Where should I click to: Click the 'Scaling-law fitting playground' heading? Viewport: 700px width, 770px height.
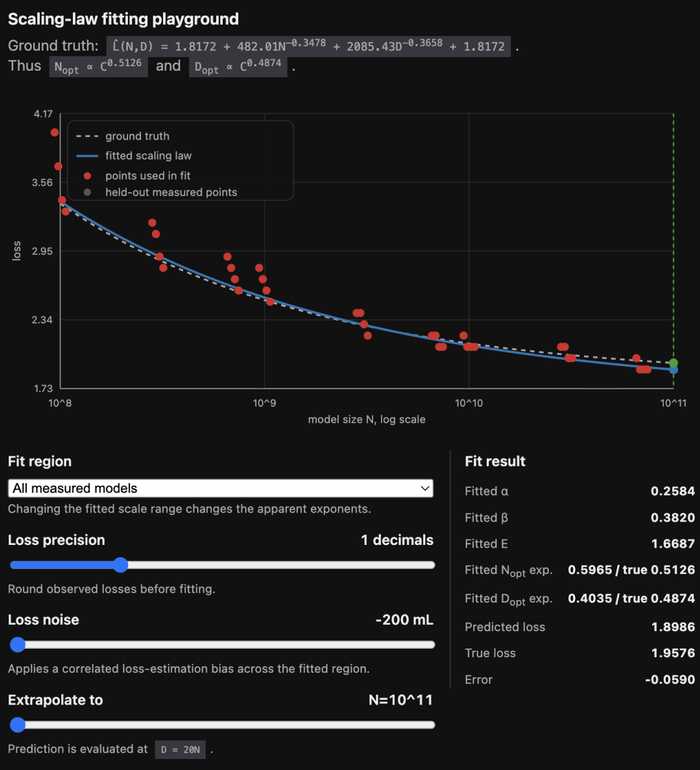(x=123, y=19)
